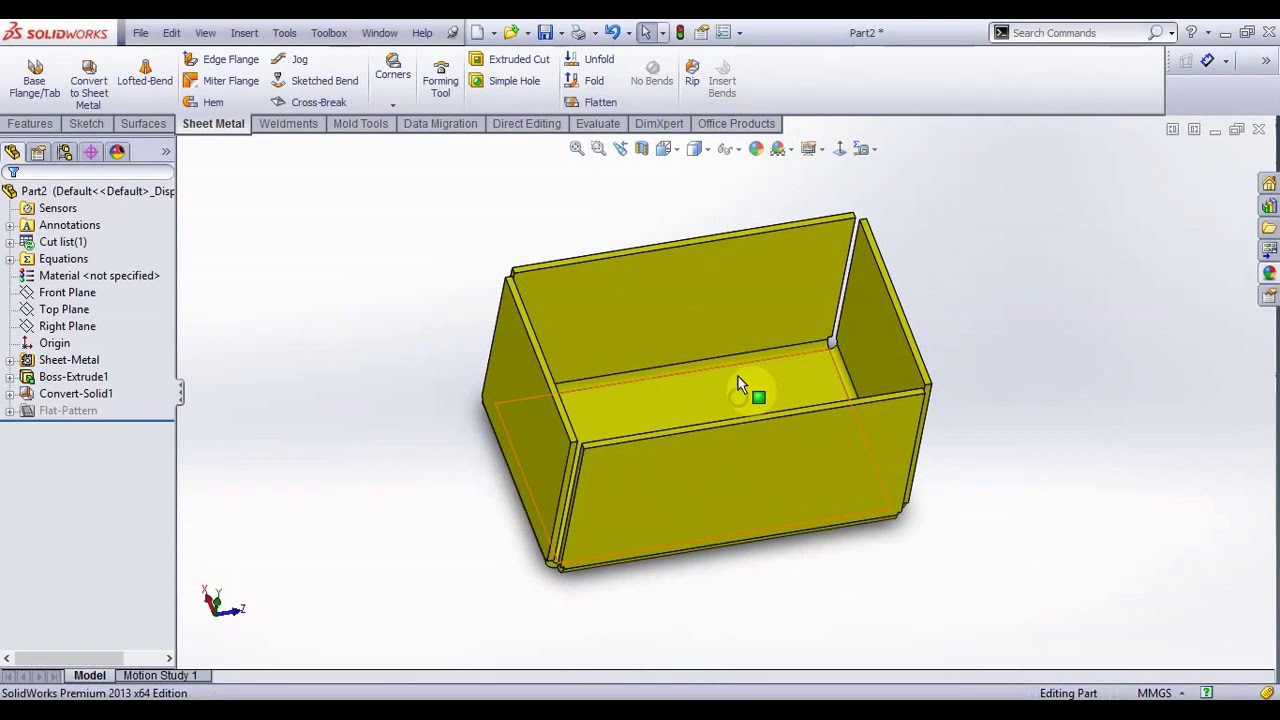
Task: Open DimXpertManager tab in left panel
Action: click(91, 152)
